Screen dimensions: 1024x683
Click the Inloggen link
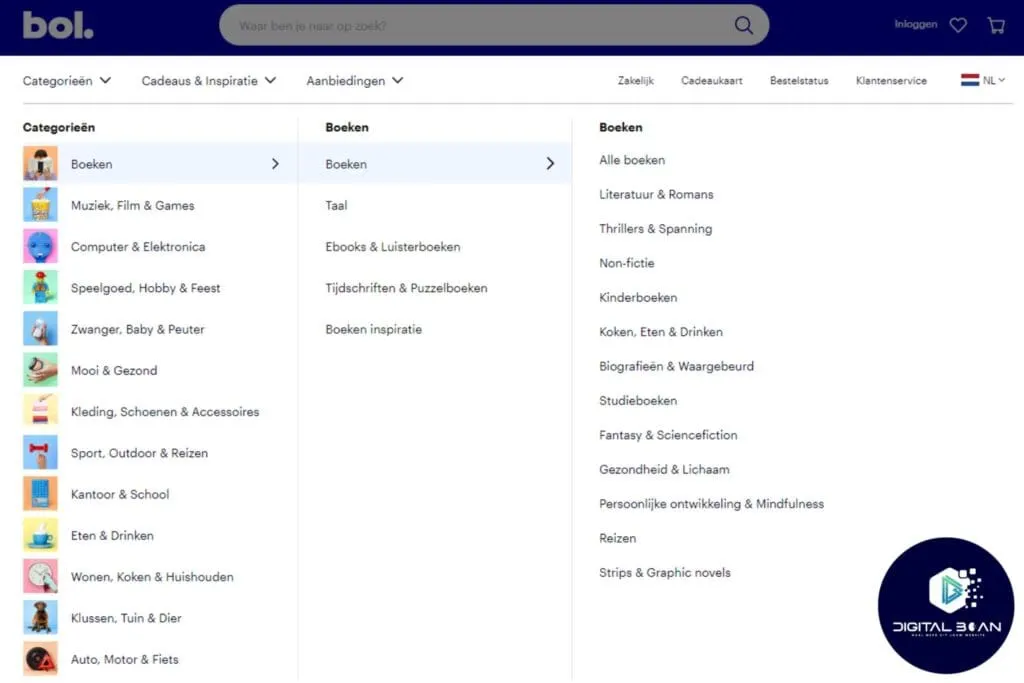[x=916, y=24]
